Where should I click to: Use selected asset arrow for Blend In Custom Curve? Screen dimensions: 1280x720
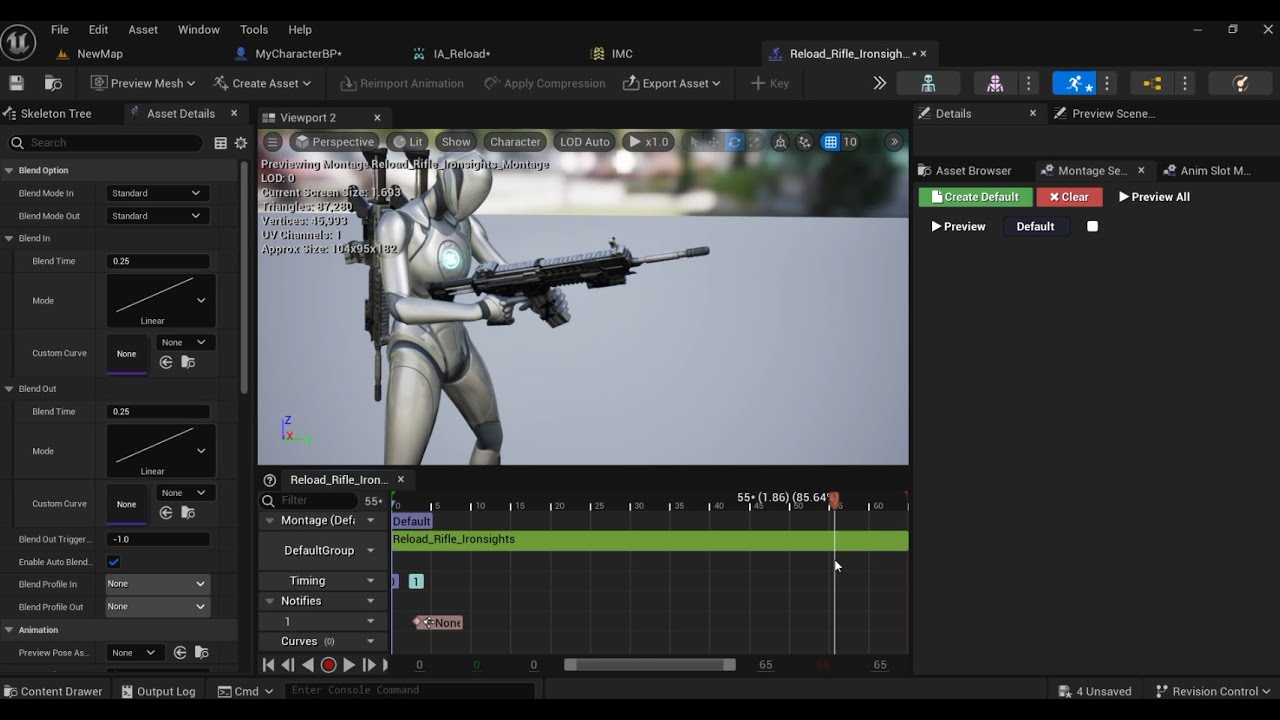pyautogui.click(x=166, y=362)
